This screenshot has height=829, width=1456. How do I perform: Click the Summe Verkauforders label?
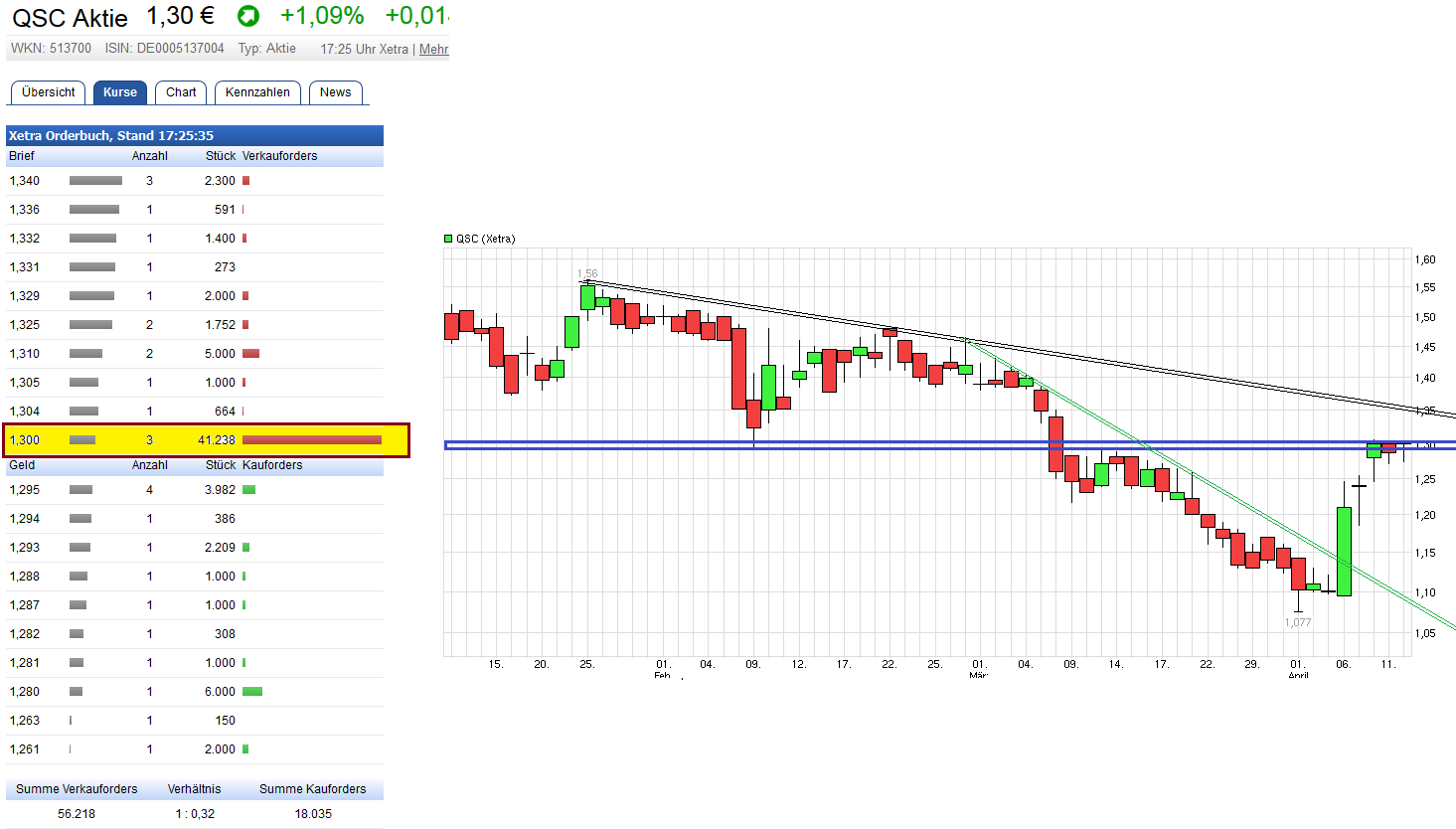[x=77, y=789]
